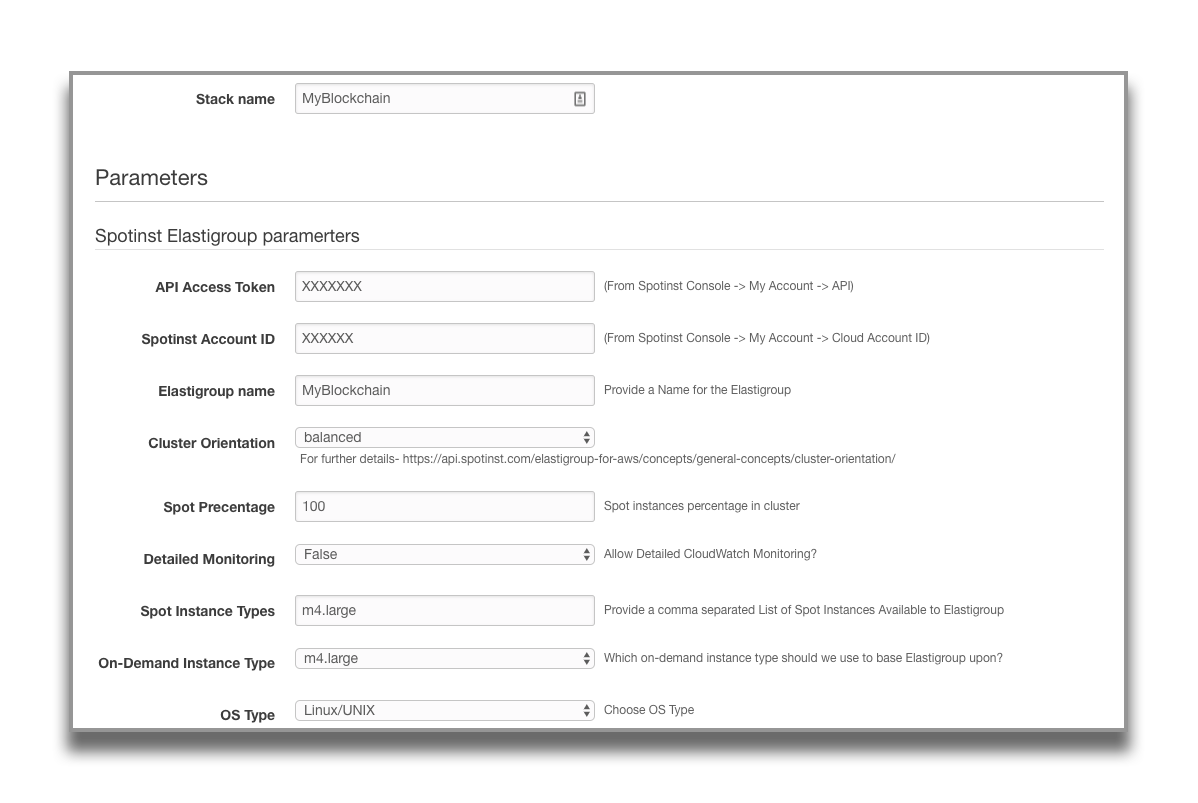Click the Spot instances percentage help text

701,506
